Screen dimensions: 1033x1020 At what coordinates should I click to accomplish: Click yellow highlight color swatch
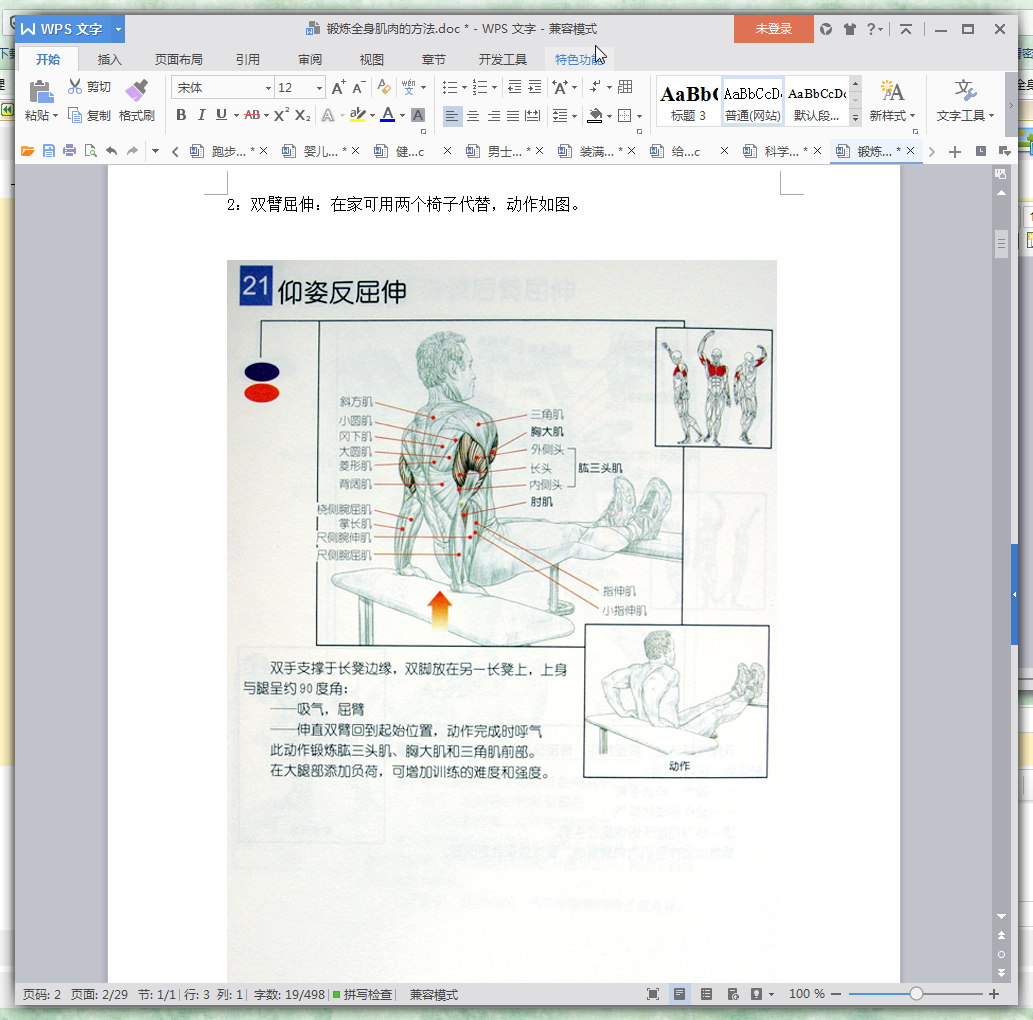pos(358,115)
